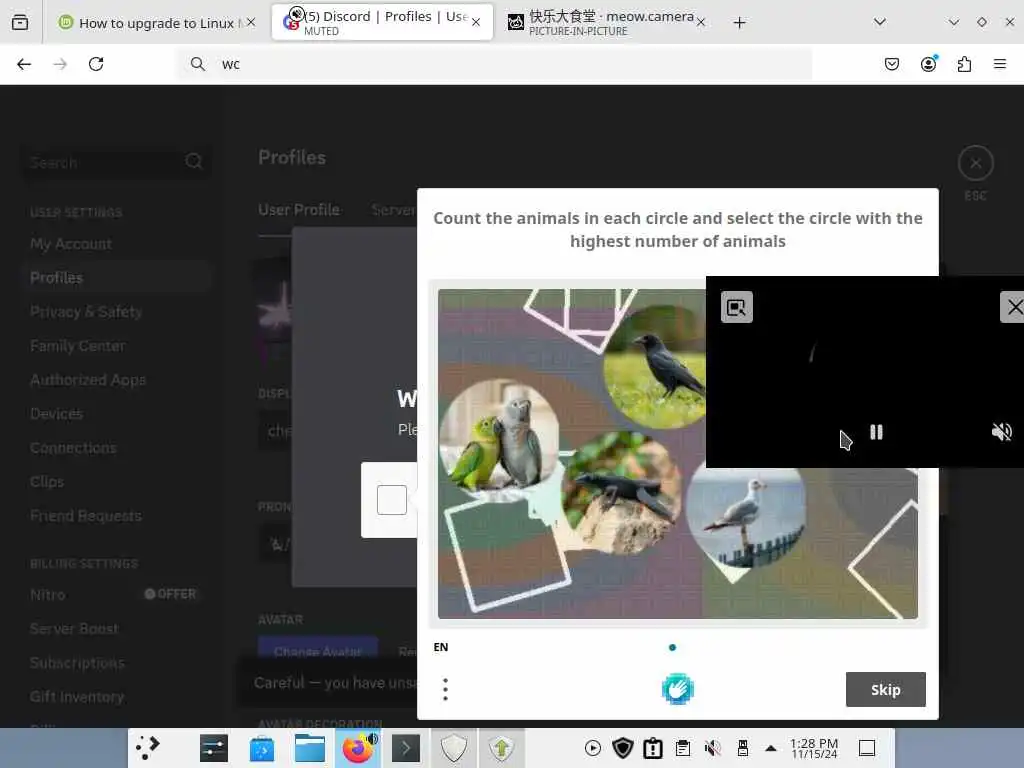Select circle with black bird on rock

pos(621,492)
